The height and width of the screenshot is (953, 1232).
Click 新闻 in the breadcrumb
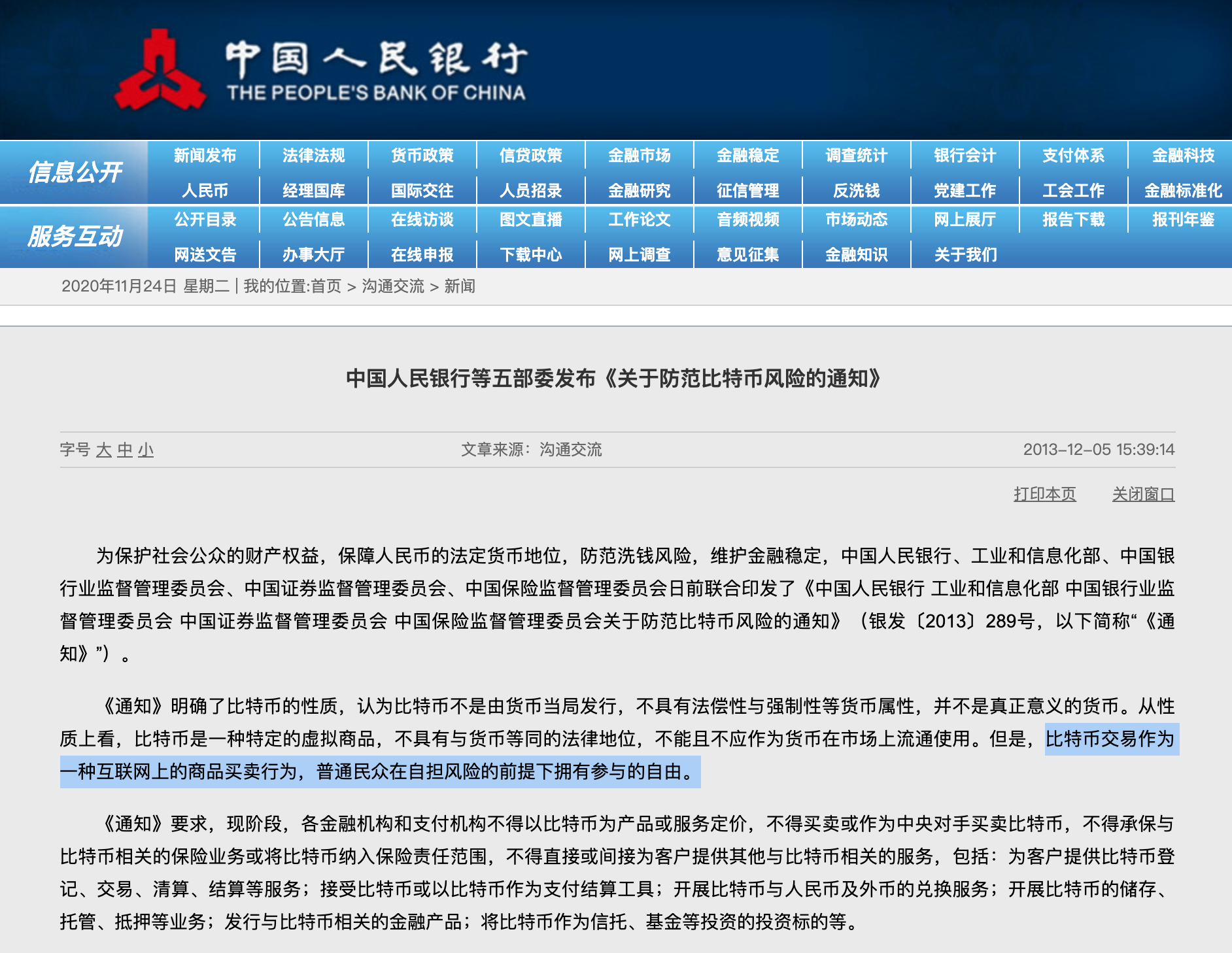click(460, 286)
